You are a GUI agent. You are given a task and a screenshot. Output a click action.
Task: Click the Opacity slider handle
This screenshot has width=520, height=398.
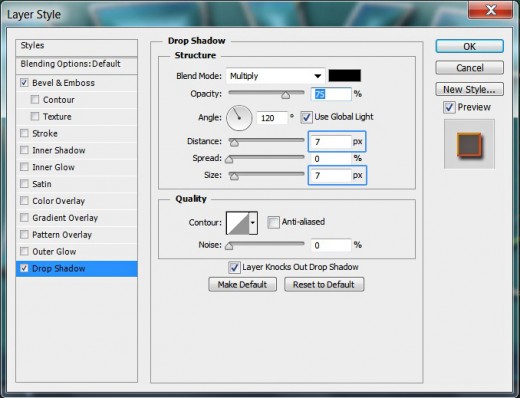[285, 95]
